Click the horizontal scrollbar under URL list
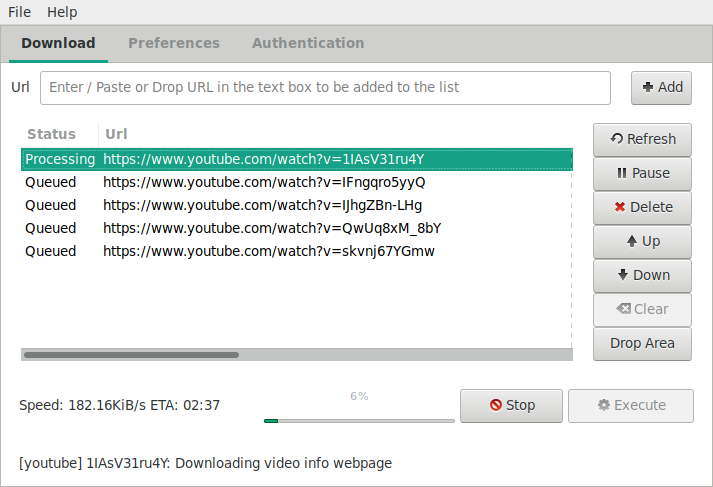Image resolution: width=713 pixels, height=487 pixels. point(132,354)
